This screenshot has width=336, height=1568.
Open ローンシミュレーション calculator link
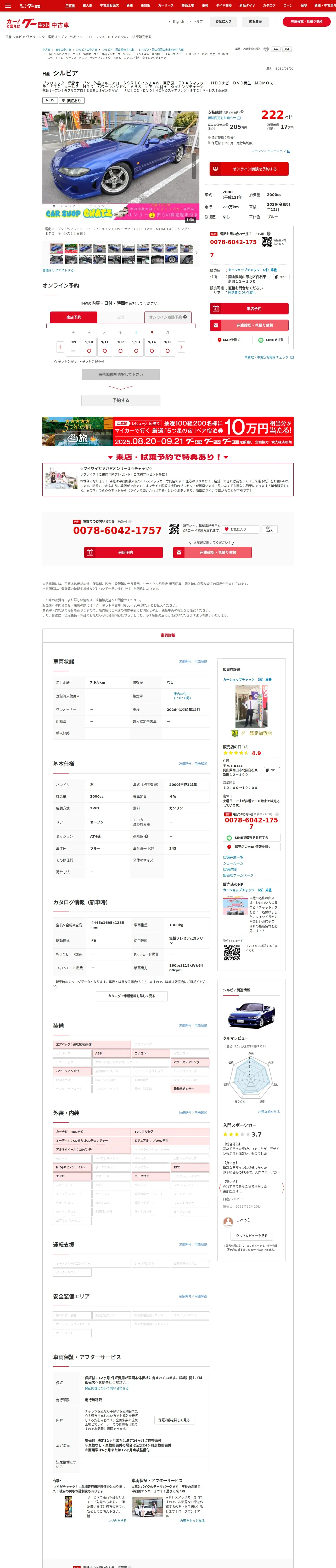(x=271, y=151)
